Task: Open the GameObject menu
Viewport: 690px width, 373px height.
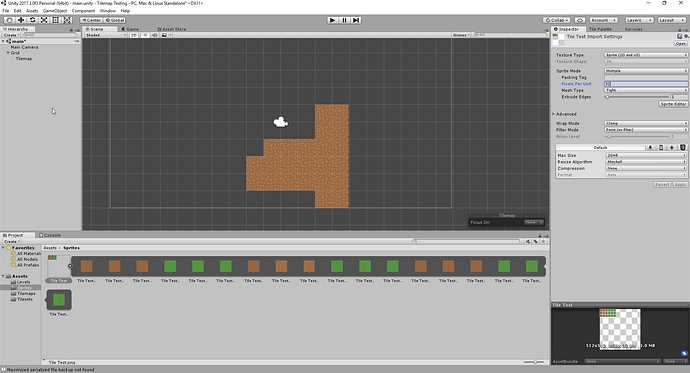Action: pos(55,11)
